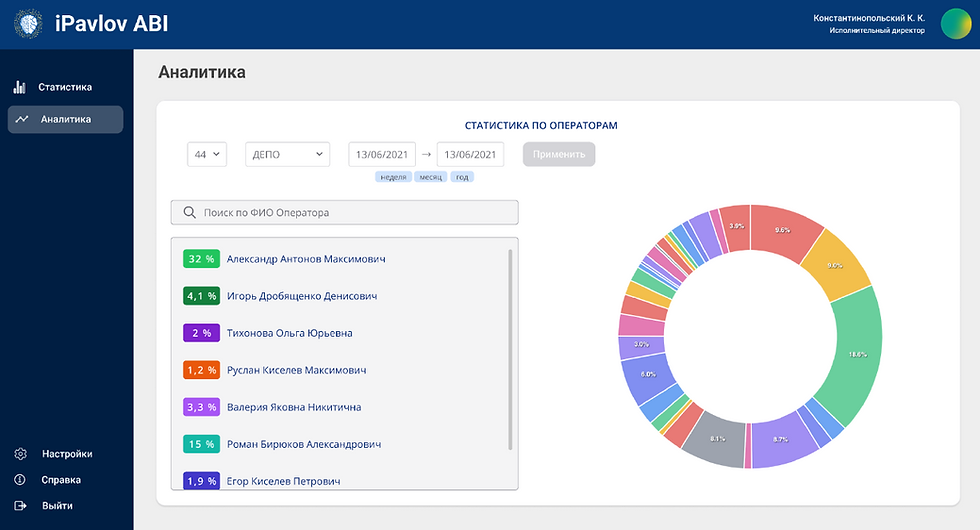
Task: Click the search magnifier icon
Action: (x=189, y=212)
